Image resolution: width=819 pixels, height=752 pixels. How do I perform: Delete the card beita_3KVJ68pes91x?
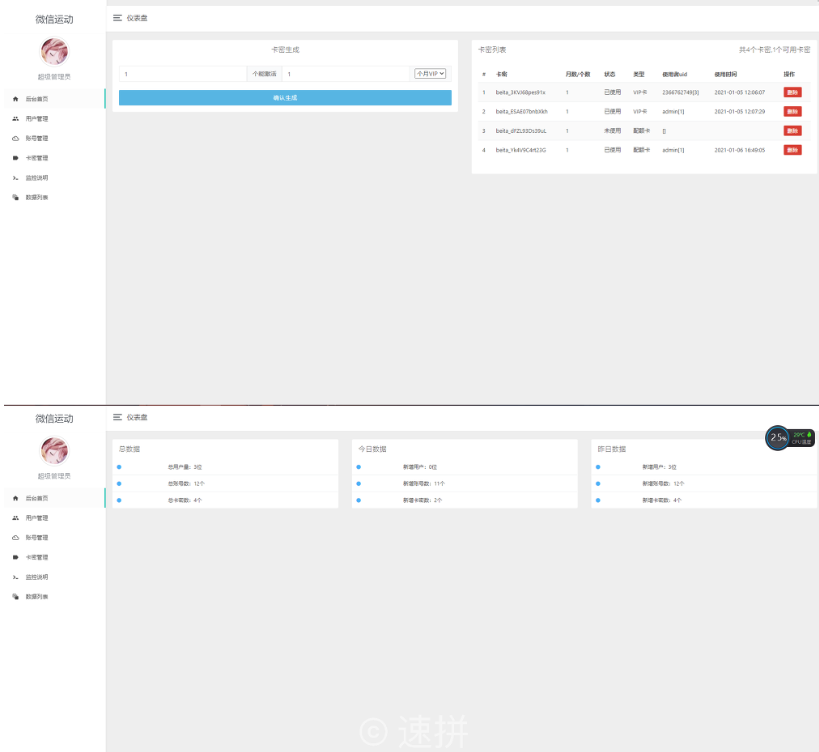point(792,92)
